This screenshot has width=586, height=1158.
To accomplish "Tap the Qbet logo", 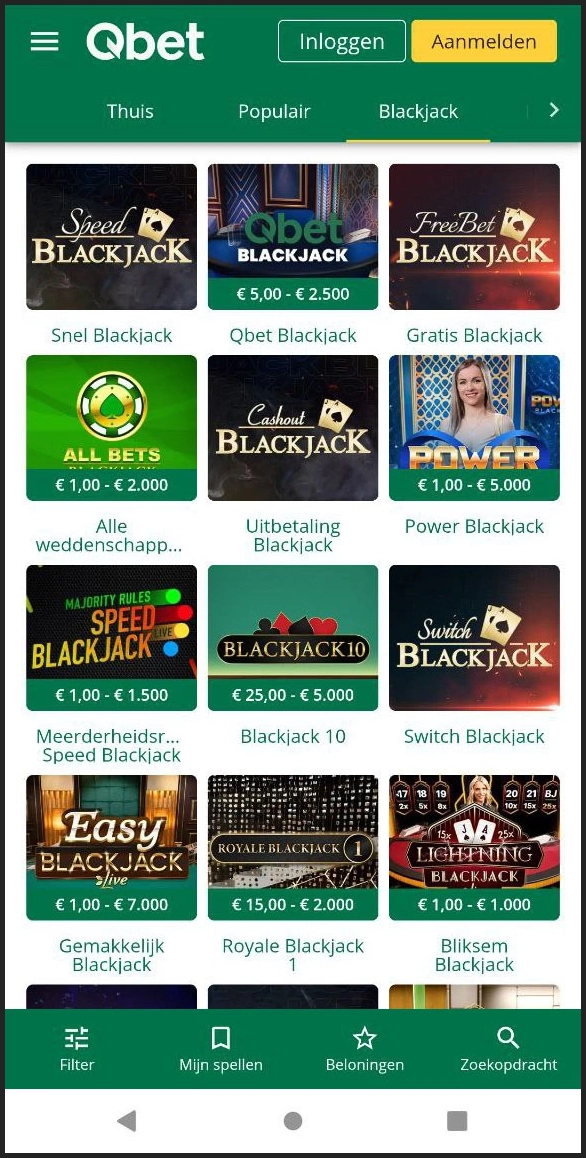I will click(x=146, y=41).
